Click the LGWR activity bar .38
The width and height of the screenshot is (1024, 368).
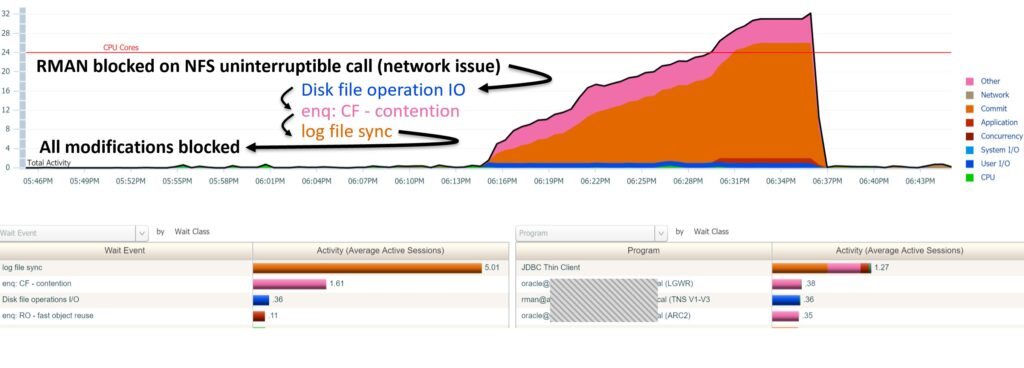(x=787, y=284)
